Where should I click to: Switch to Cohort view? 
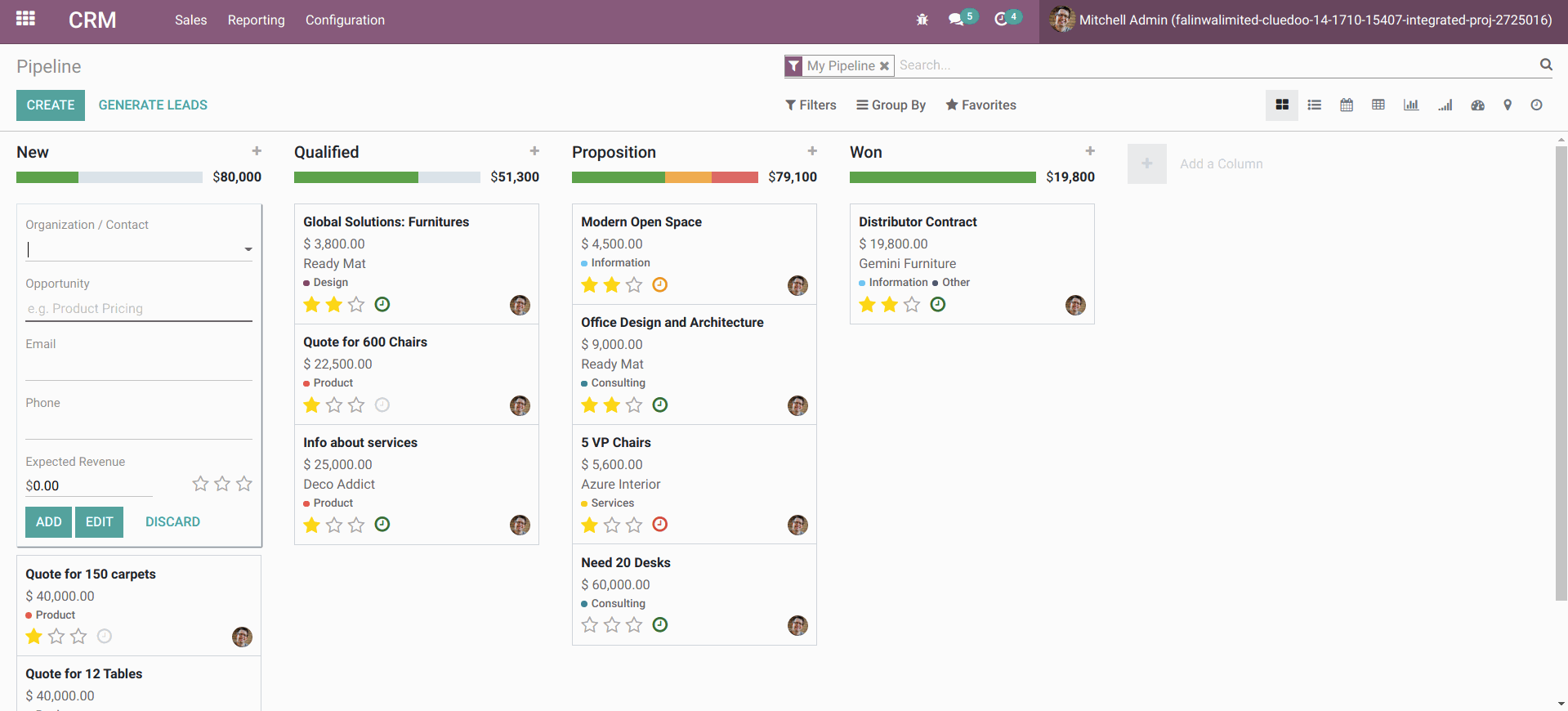(x=1445, y=105)
